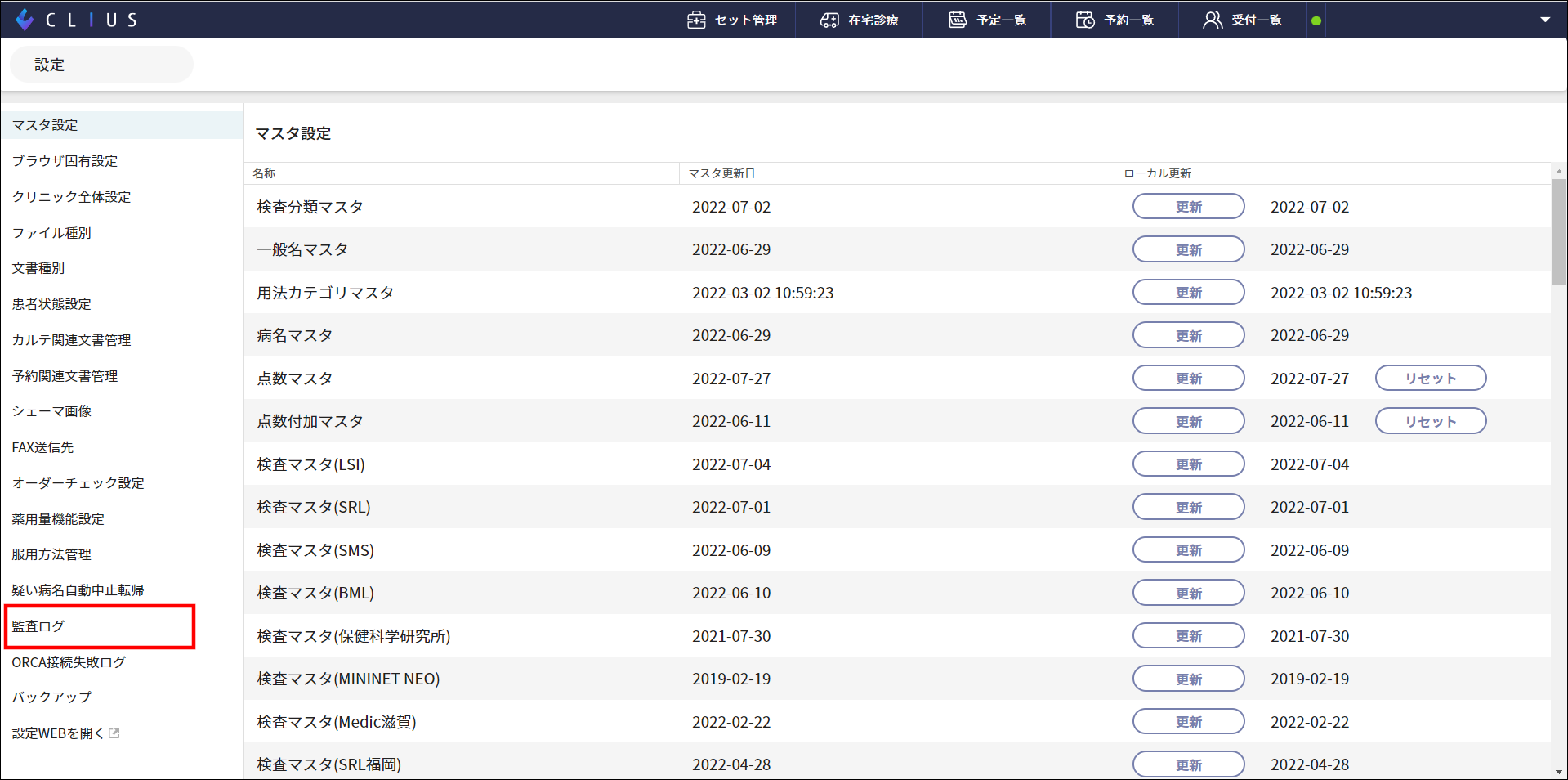Open セット管理 from top bar
The image size is (1568, 780).
click(731, 20)
